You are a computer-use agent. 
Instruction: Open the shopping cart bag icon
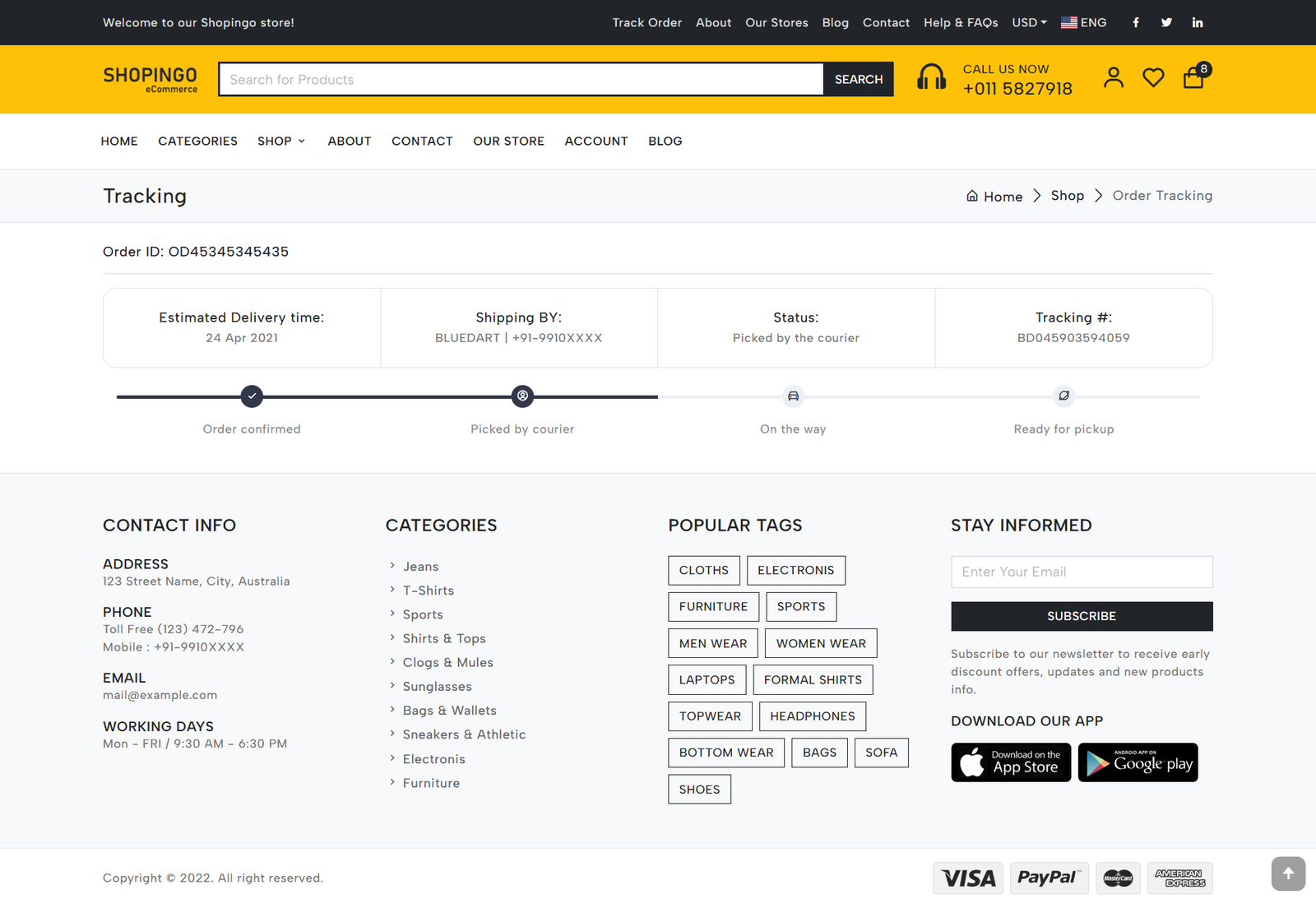1193,78
